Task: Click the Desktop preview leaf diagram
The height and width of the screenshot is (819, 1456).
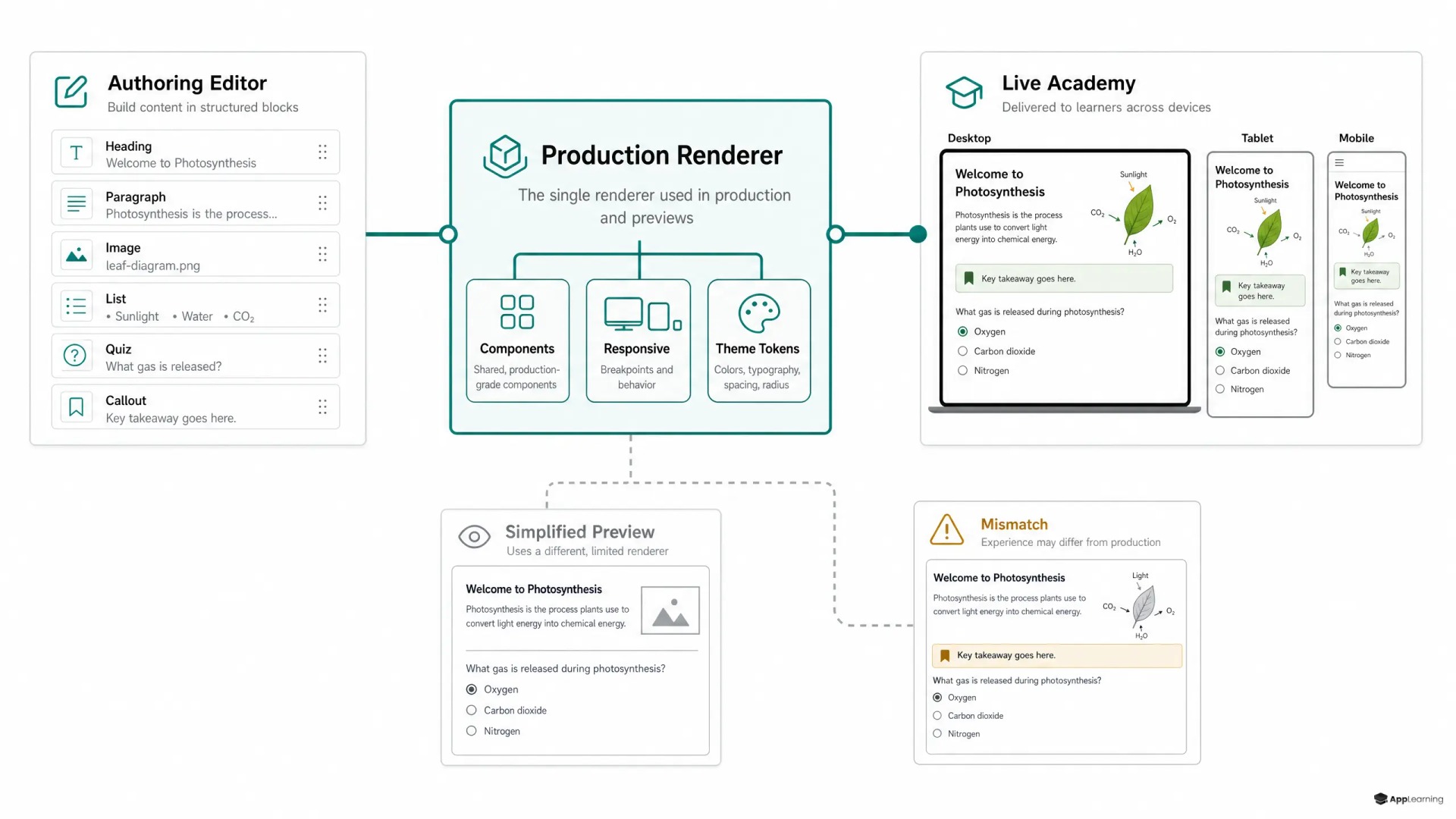Action: click(x=1135, y=215)
